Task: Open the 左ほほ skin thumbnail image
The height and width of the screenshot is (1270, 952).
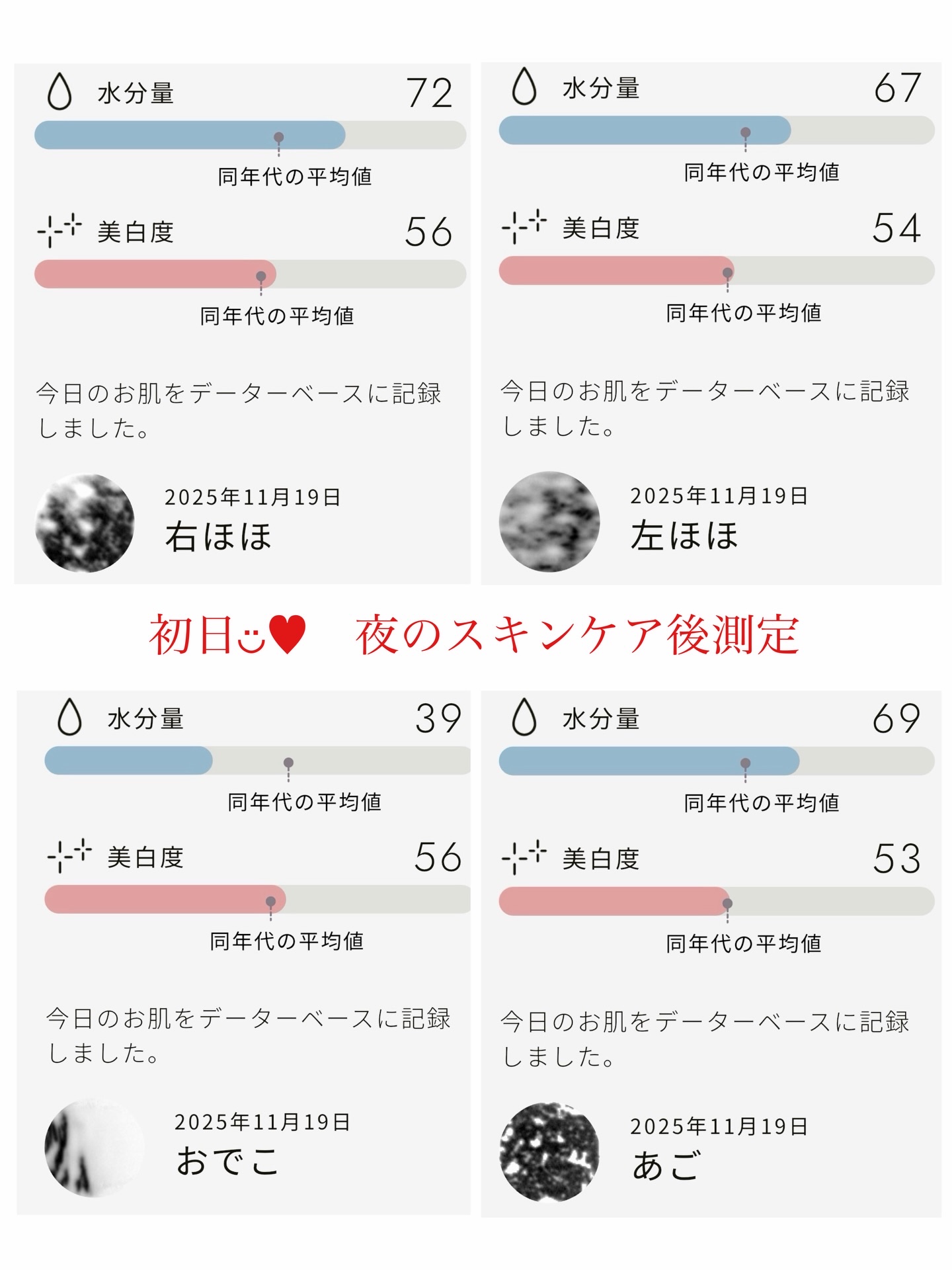Action: [x=549, y=521]
